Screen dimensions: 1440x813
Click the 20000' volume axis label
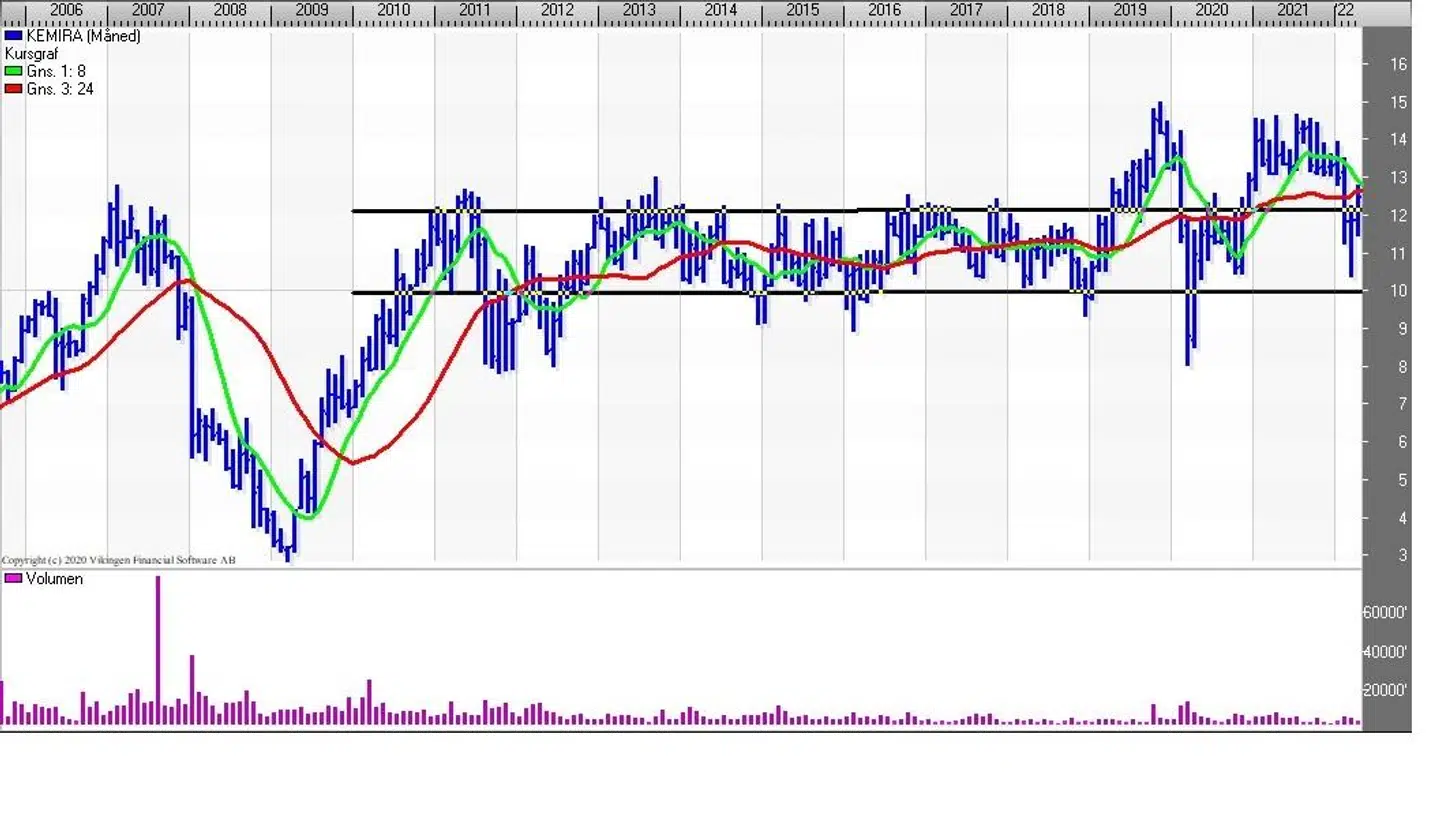[x=1386, y=690]
